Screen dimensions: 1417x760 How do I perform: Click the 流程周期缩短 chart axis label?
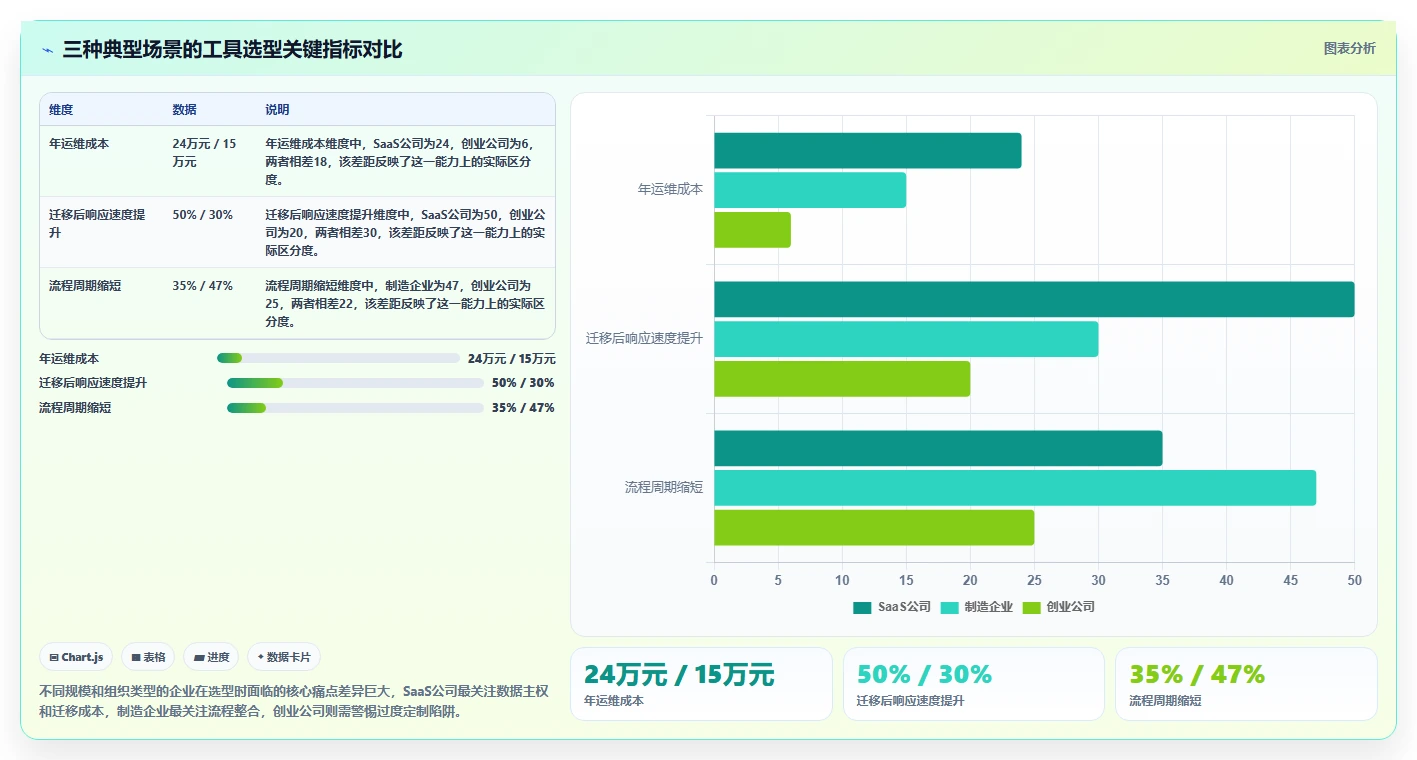[664, 488]
